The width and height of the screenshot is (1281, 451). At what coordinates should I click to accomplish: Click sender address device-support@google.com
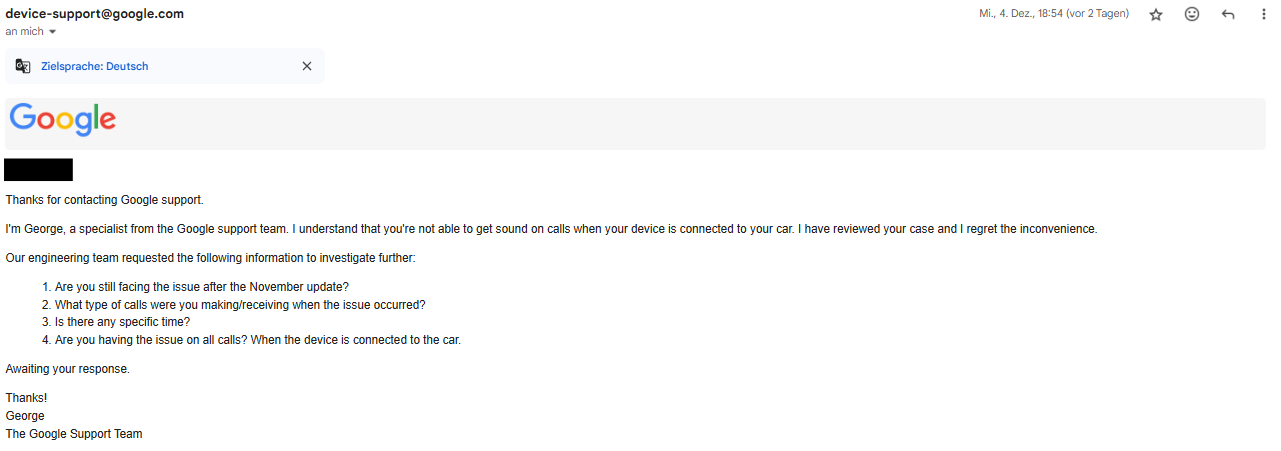pyautogui.click(x=94, y=14)
